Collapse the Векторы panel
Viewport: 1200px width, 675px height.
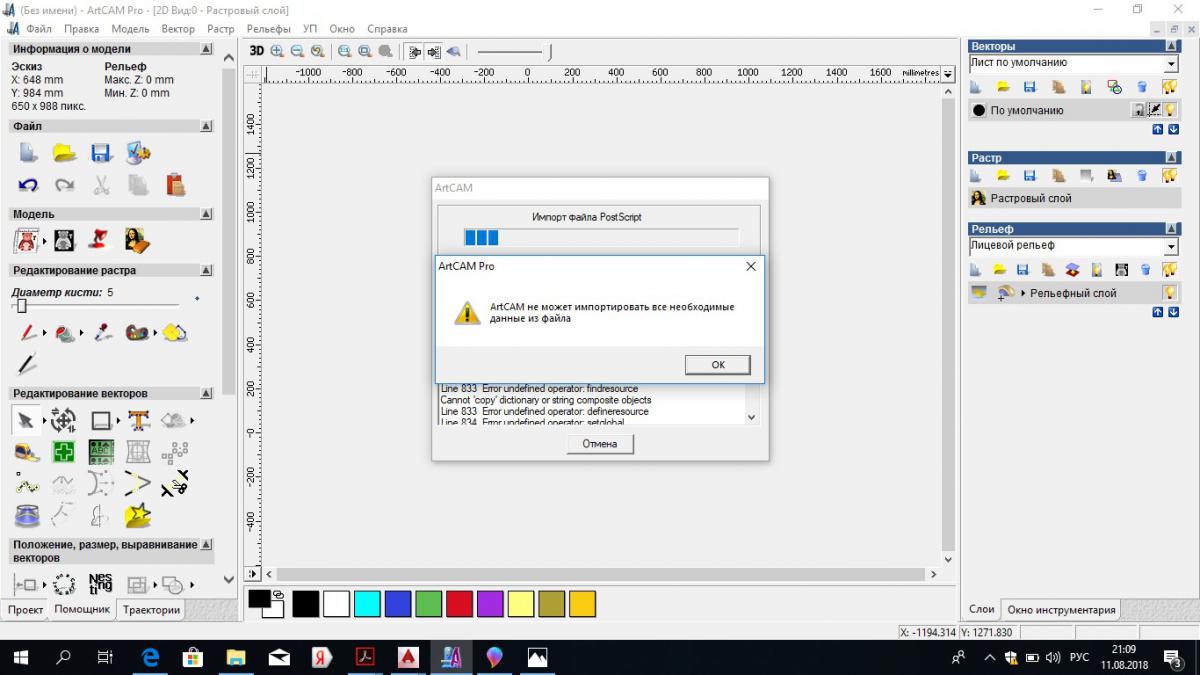(x=1170, y=46)
